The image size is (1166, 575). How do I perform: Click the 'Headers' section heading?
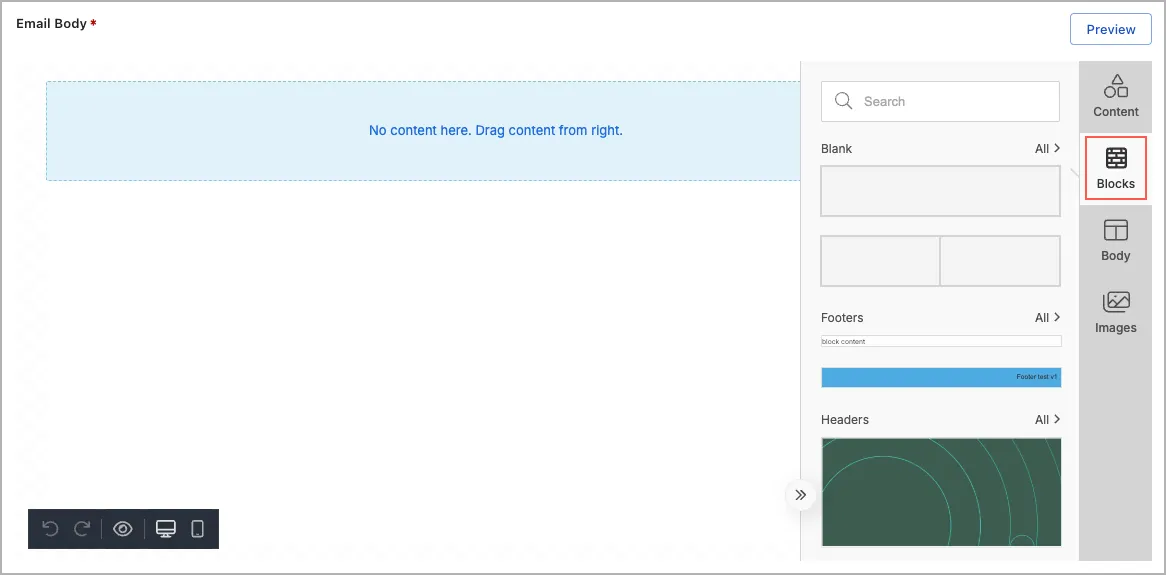(x=845, y=419)
